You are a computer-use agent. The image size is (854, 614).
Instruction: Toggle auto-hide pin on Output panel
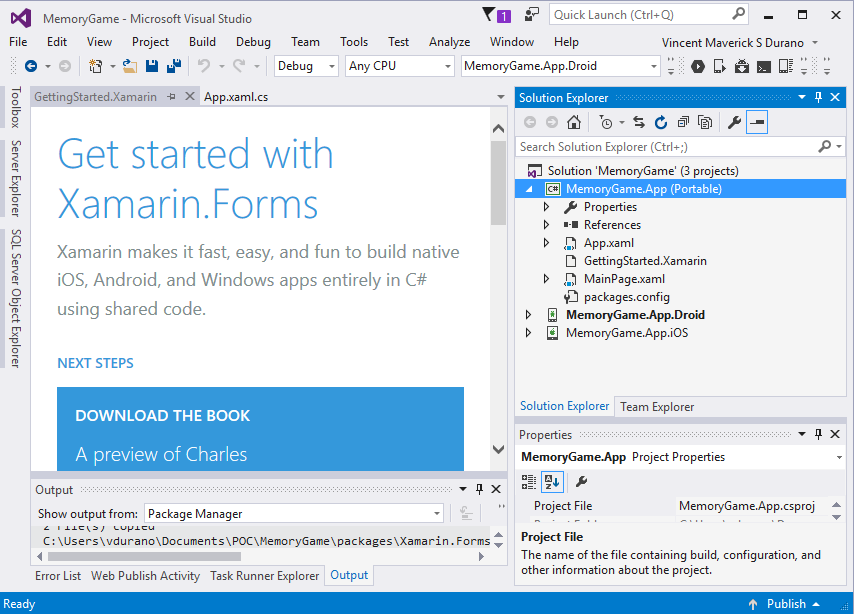click(479, 489)
